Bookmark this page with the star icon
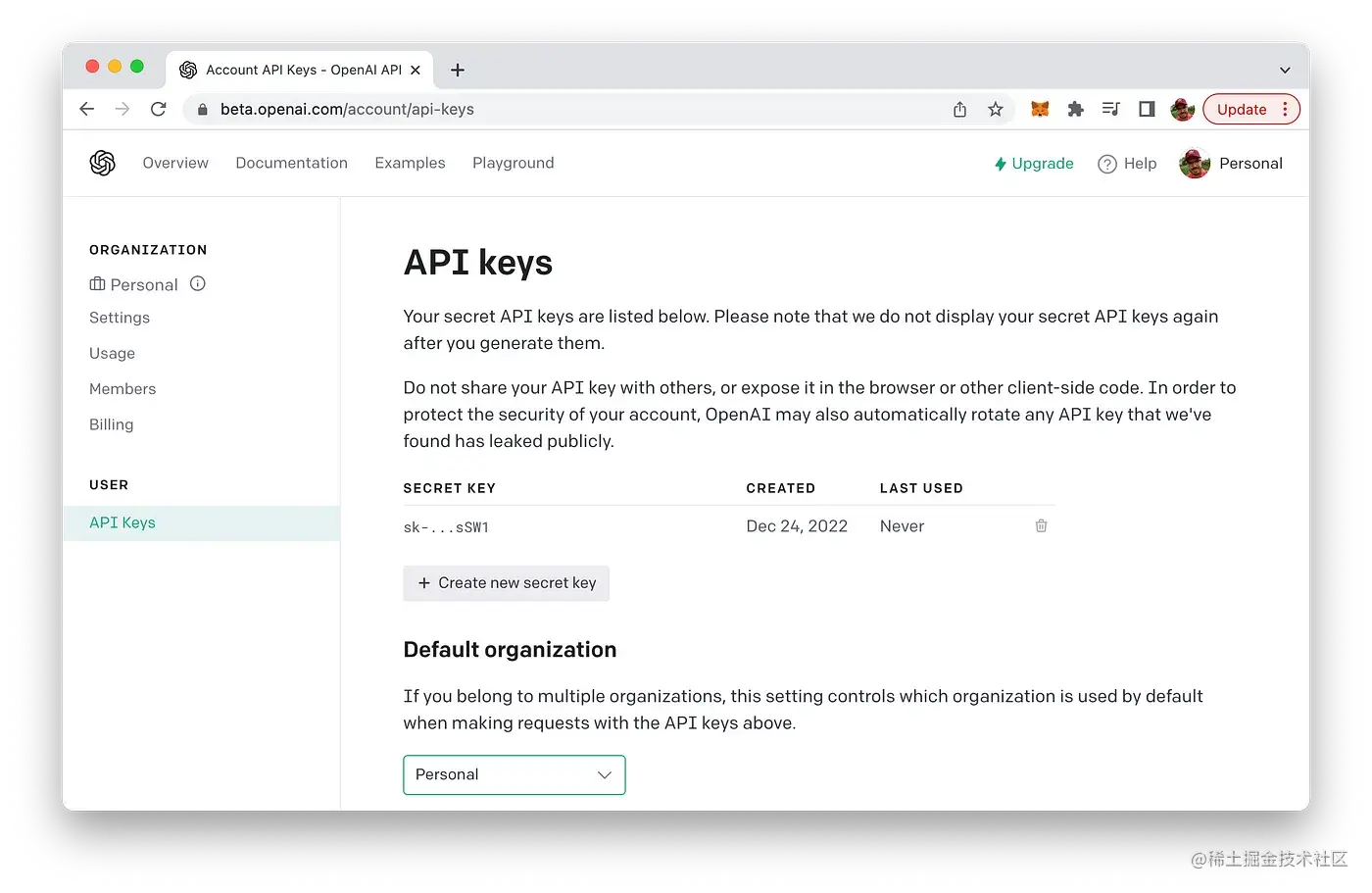The image size is (1372, 893). 996,110
